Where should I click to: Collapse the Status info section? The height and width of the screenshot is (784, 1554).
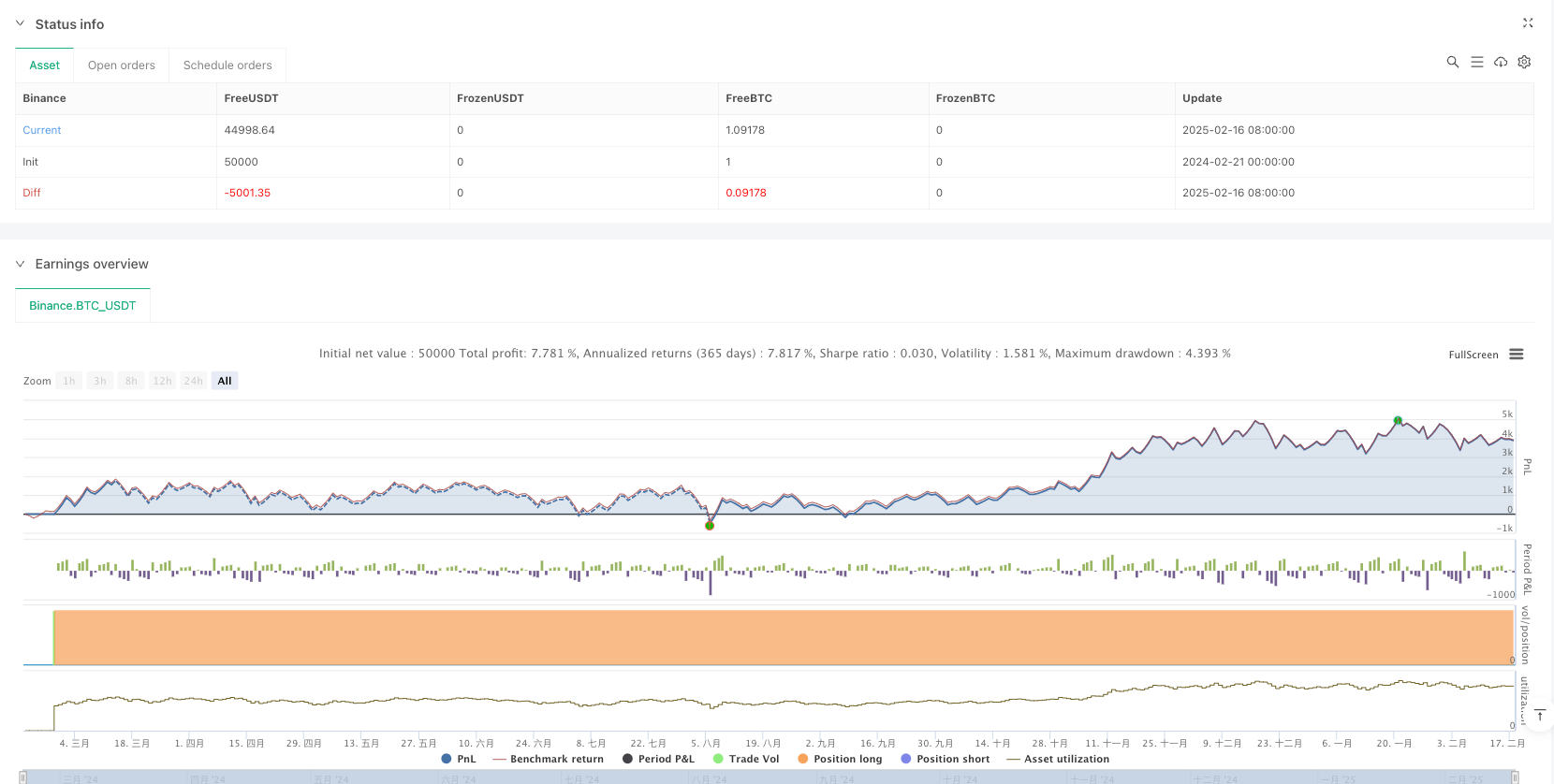pyautogui.click(x=20, y=23)
